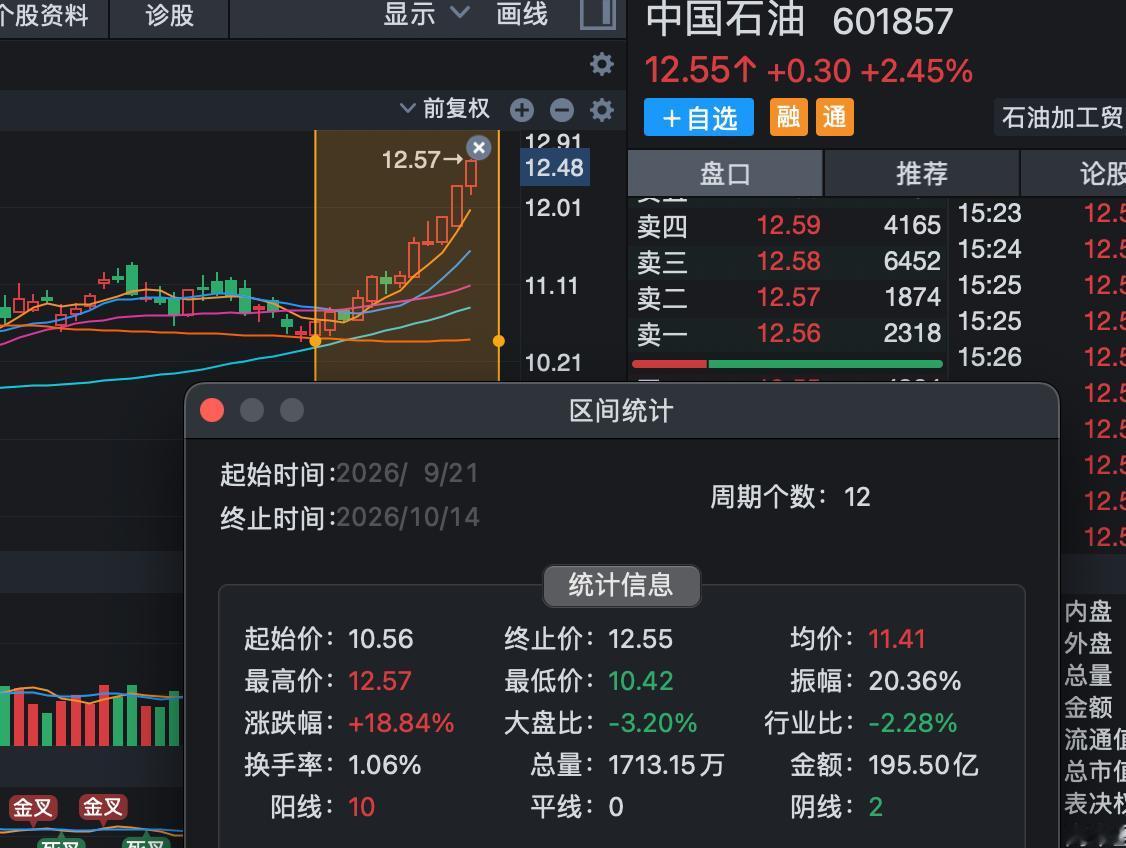Click the 外盘 label in side panel
Image resolution: width=1126 pixels, height=848 pixels.
click(1088, 644)
